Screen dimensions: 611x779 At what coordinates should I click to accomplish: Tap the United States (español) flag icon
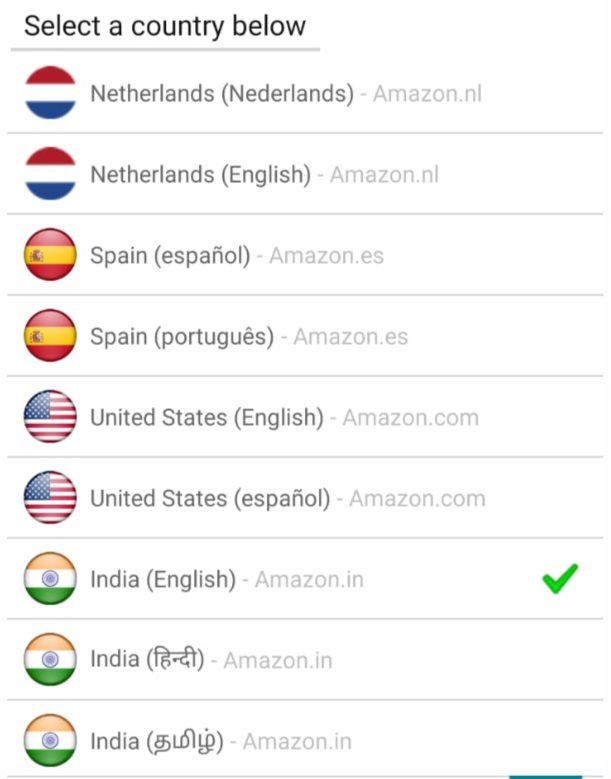(50, 498)
